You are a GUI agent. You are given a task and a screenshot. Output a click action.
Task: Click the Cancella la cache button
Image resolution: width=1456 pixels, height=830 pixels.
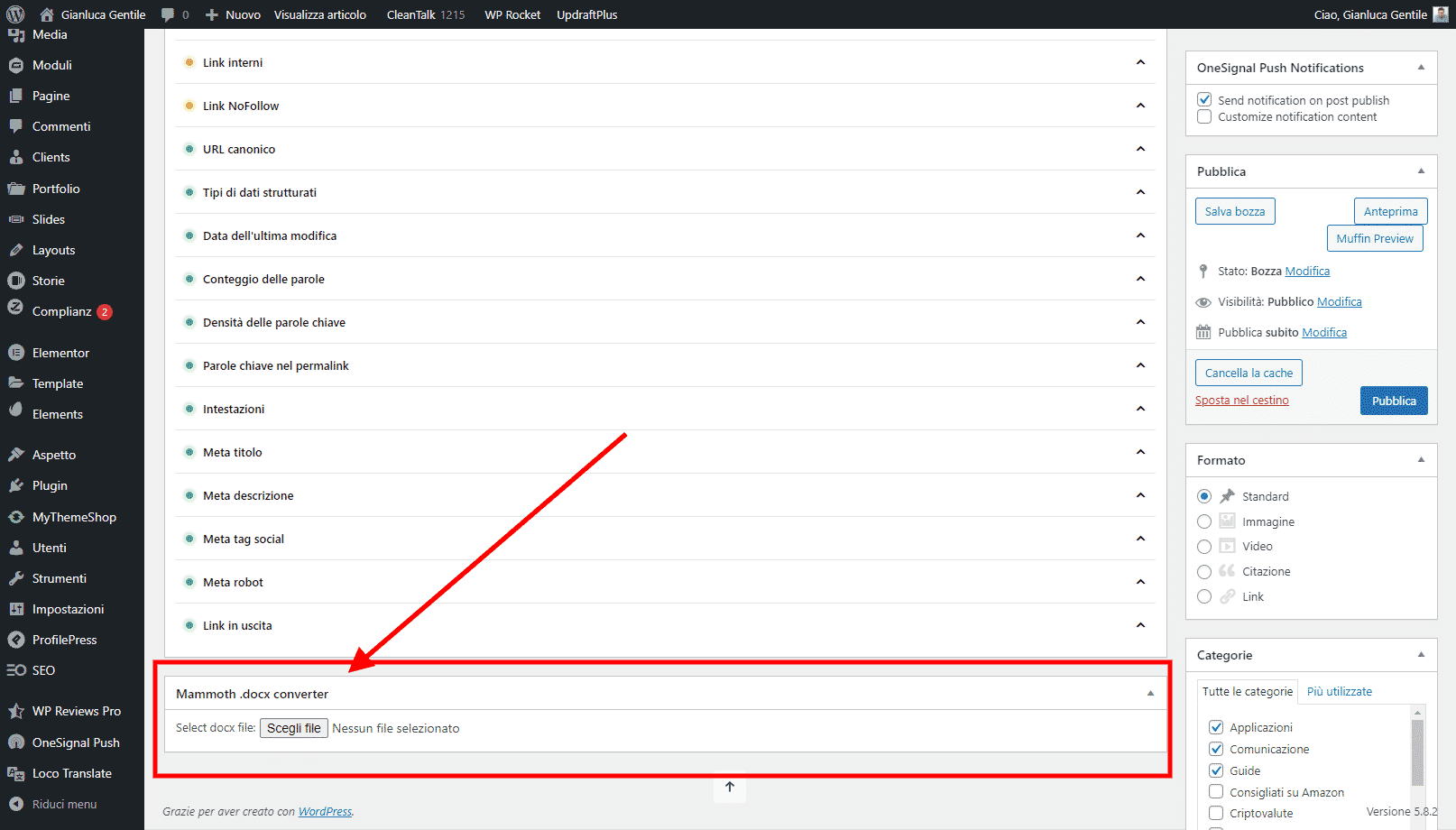[x=1249, y=373]
